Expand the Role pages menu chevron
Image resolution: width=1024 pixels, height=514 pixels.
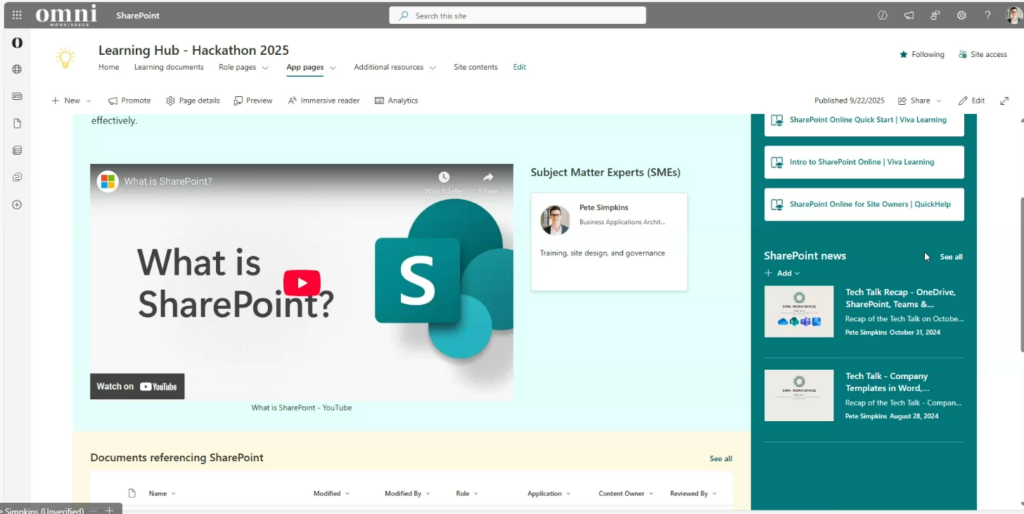tap(265, 68)
